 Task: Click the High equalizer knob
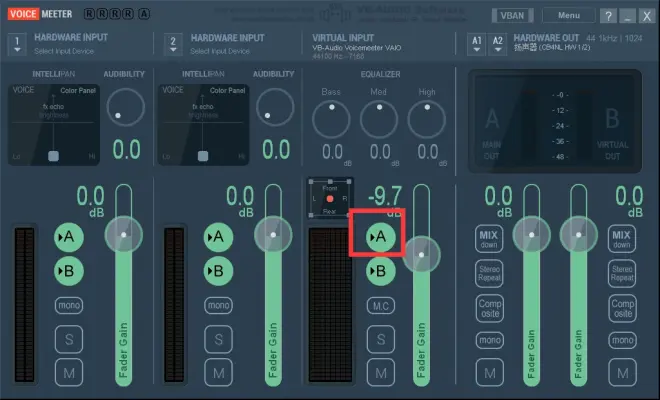point(427,120)
